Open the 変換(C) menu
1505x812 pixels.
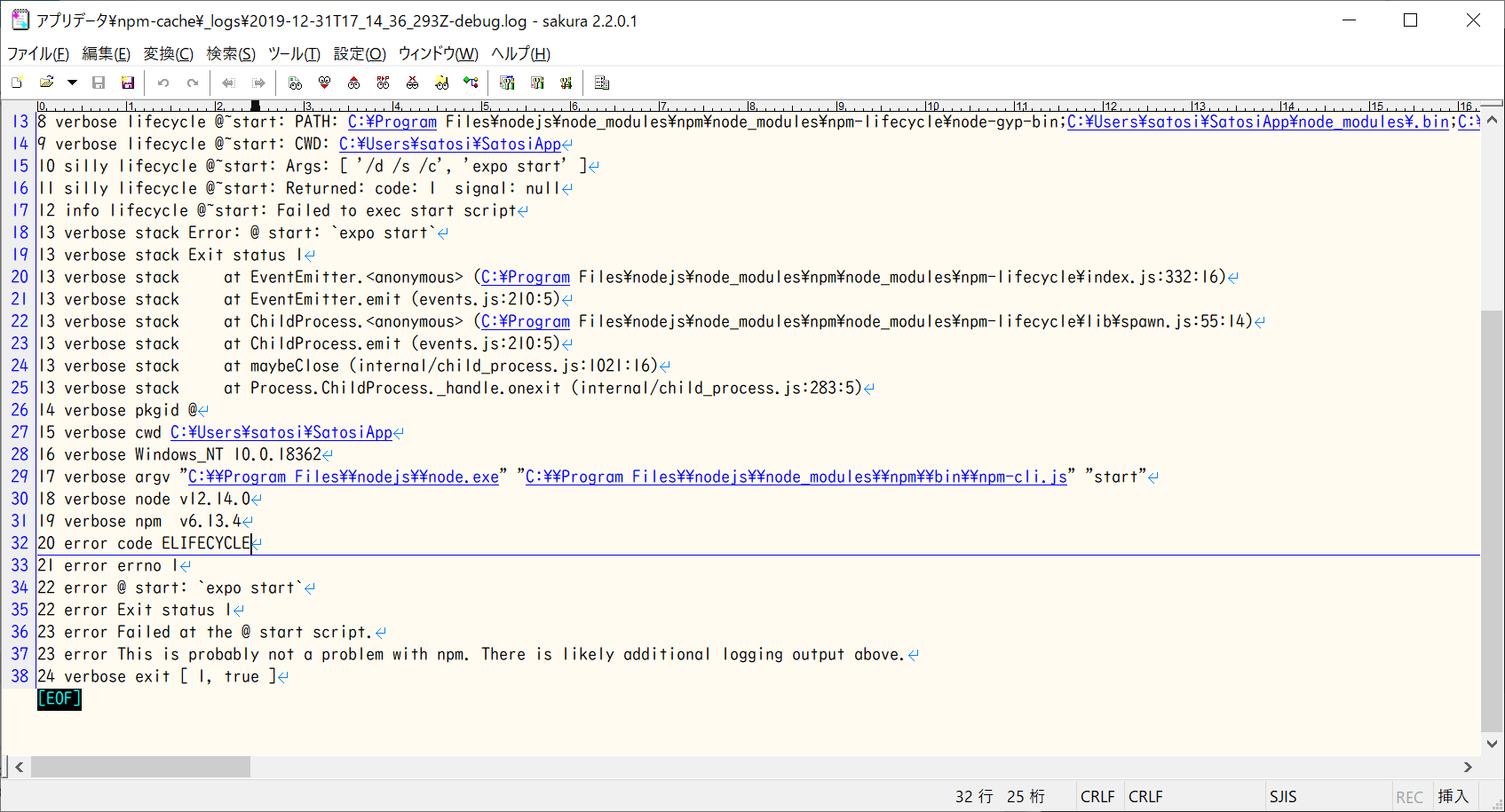point(169,53)
